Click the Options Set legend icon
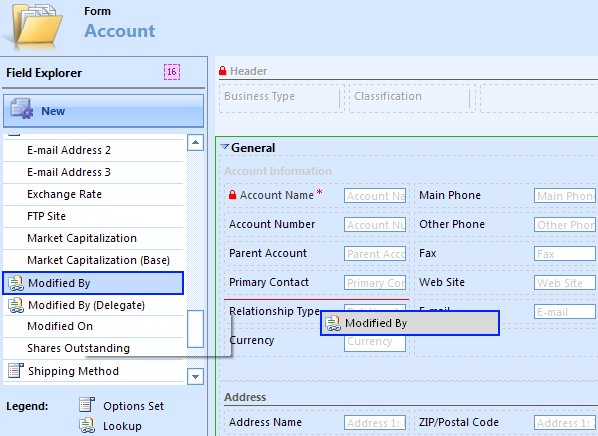Screen dimensions: 598x436 [87, 405]
